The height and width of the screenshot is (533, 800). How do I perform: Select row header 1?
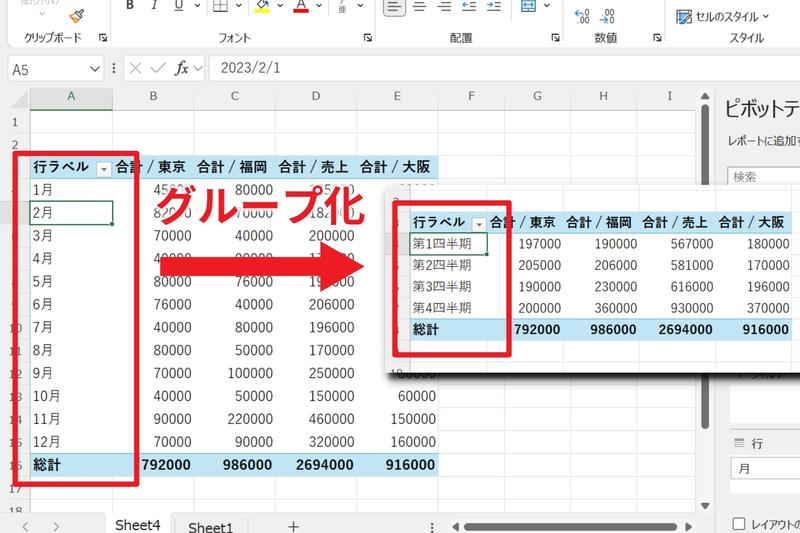[15, 122]
